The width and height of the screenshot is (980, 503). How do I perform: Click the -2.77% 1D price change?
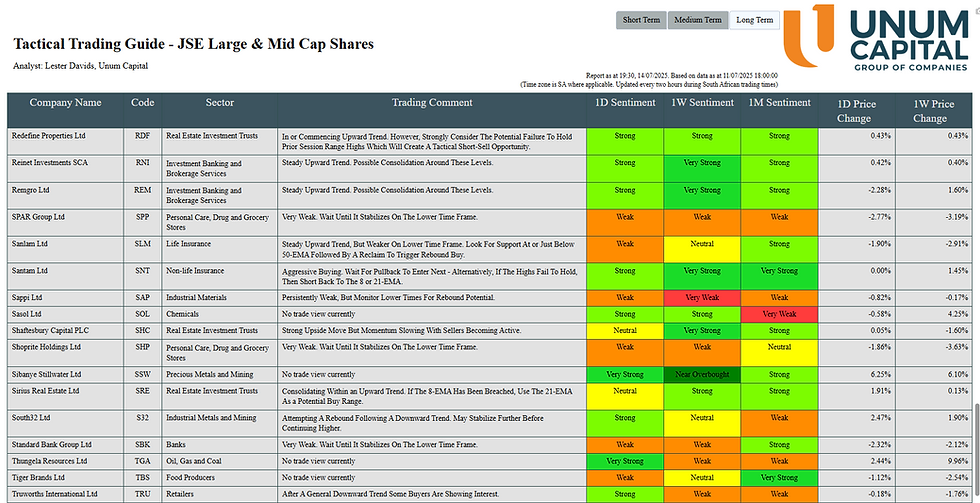pos(879,217)
